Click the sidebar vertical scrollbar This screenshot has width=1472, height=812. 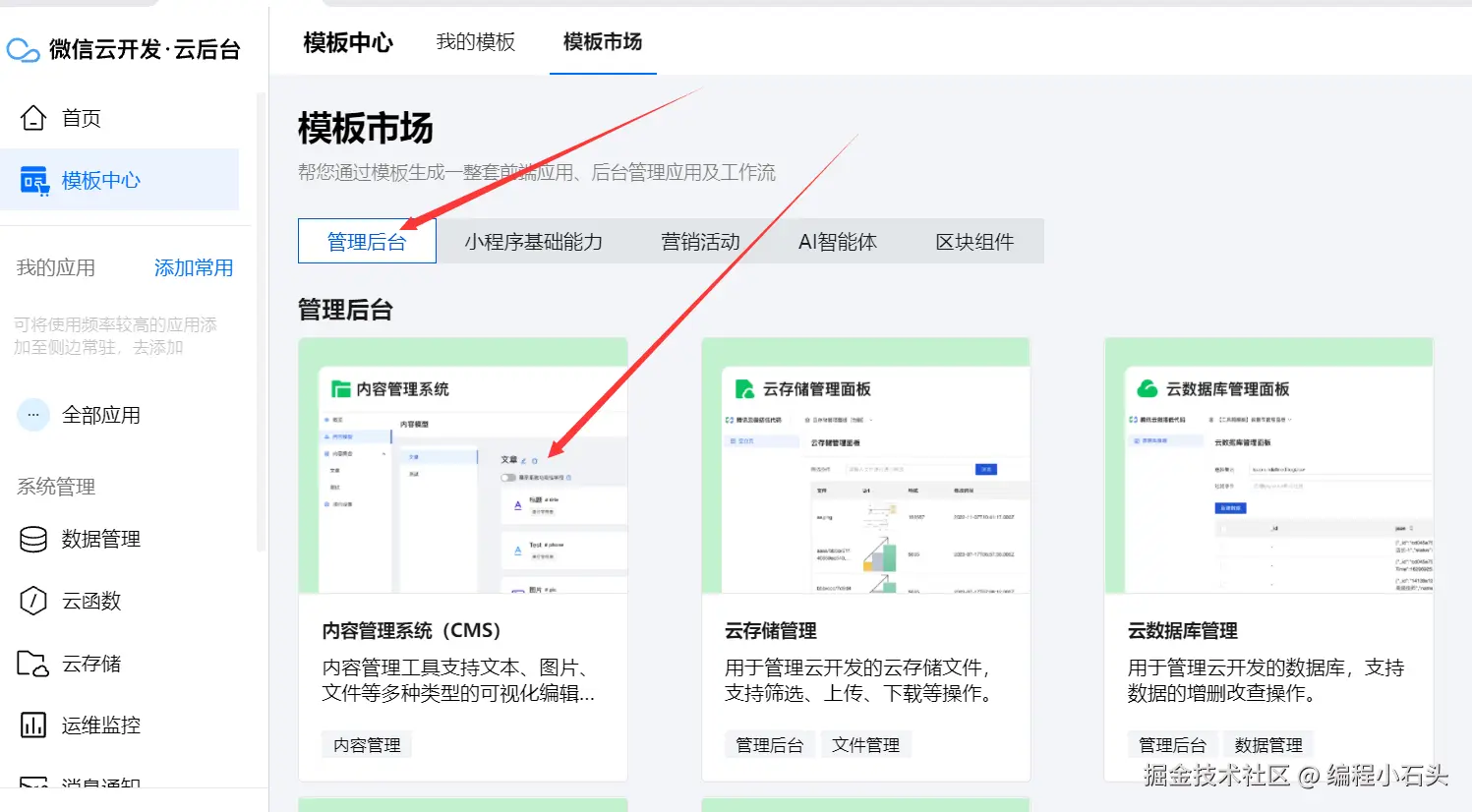click(x=261, y=322)
